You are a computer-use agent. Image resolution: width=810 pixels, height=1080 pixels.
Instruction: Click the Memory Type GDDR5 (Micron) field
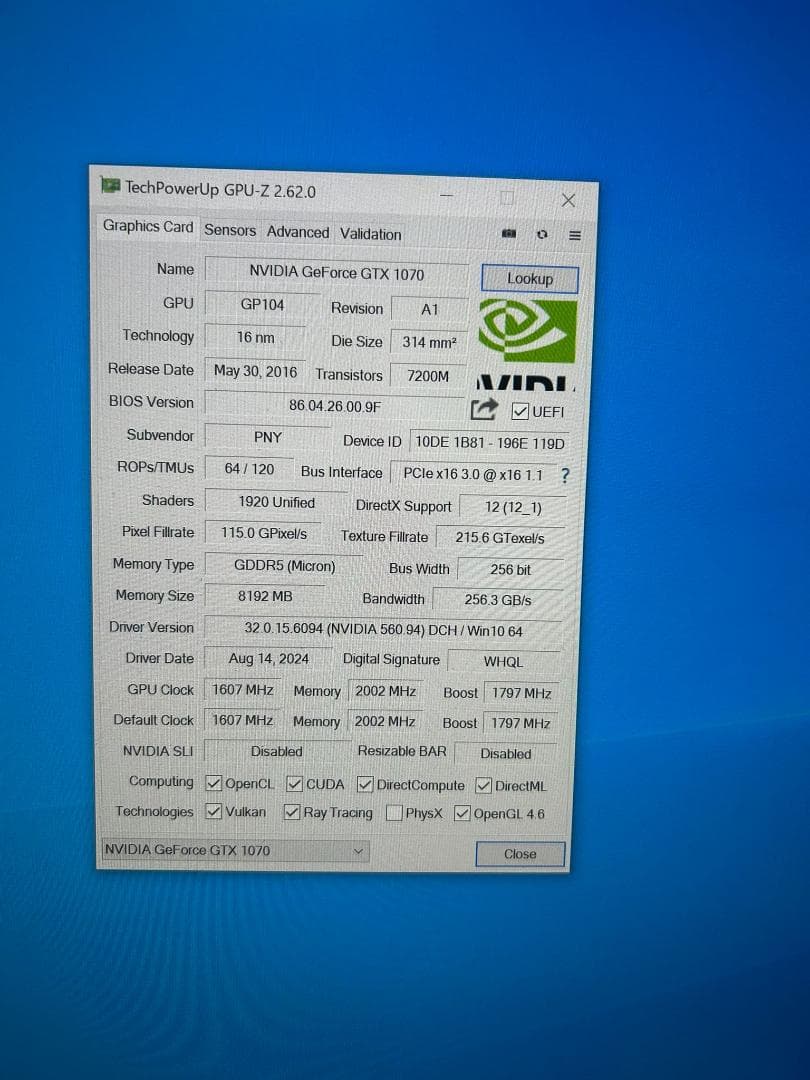[284, 565]
